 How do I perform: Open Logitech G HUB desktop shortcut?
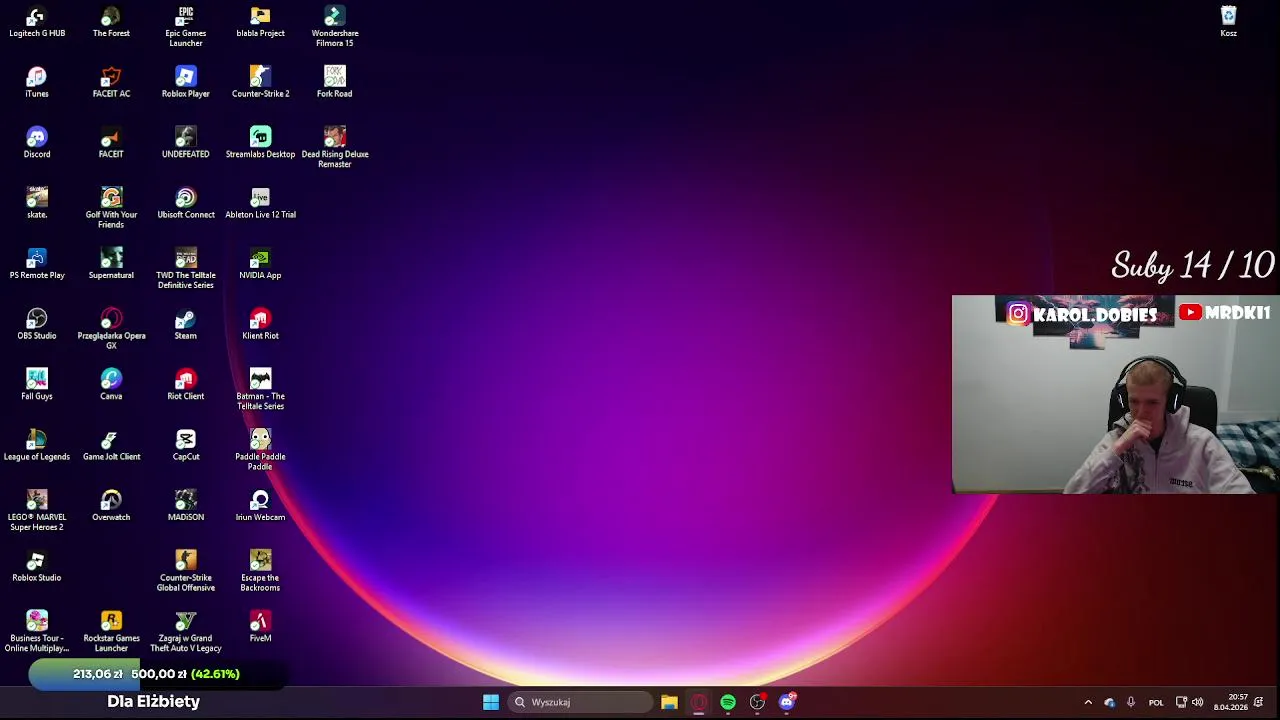(37, 22)
